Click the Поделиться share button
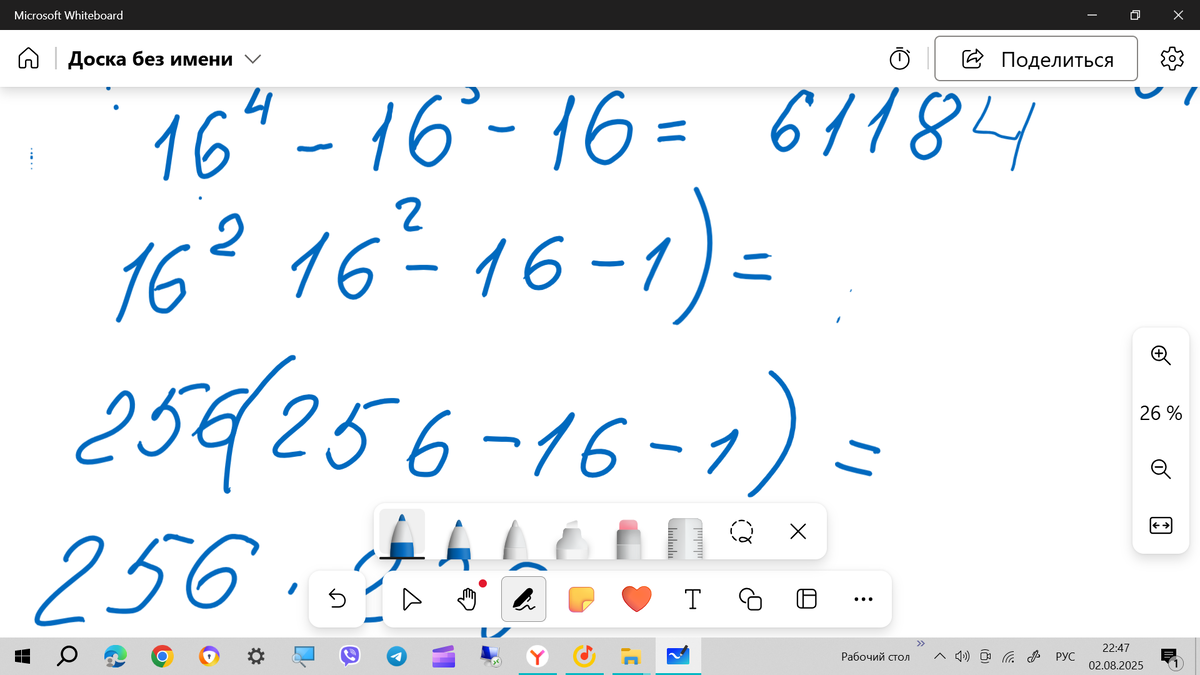The image size is (1200, 675). click(1036, 59)
